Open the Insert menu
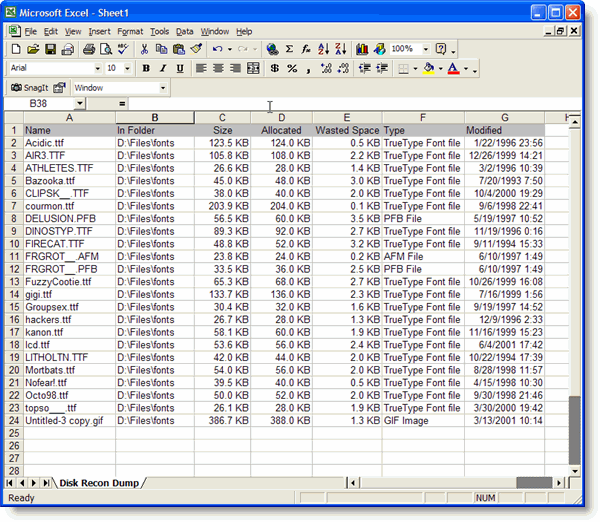The width and height of the screenshot is (600, 522). [99, 32]
